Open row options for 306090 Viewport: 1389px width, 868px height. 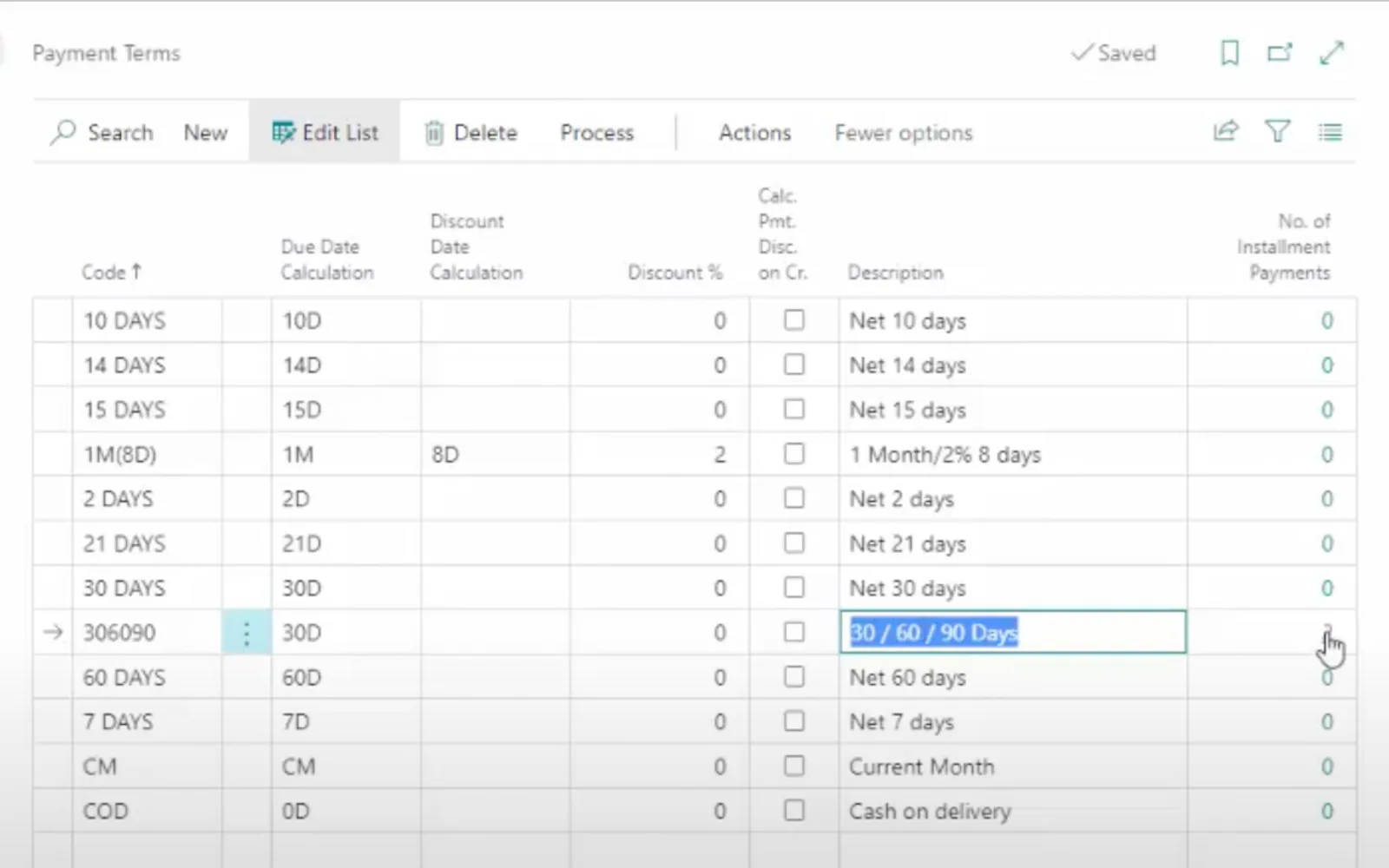tap(247, 633)
